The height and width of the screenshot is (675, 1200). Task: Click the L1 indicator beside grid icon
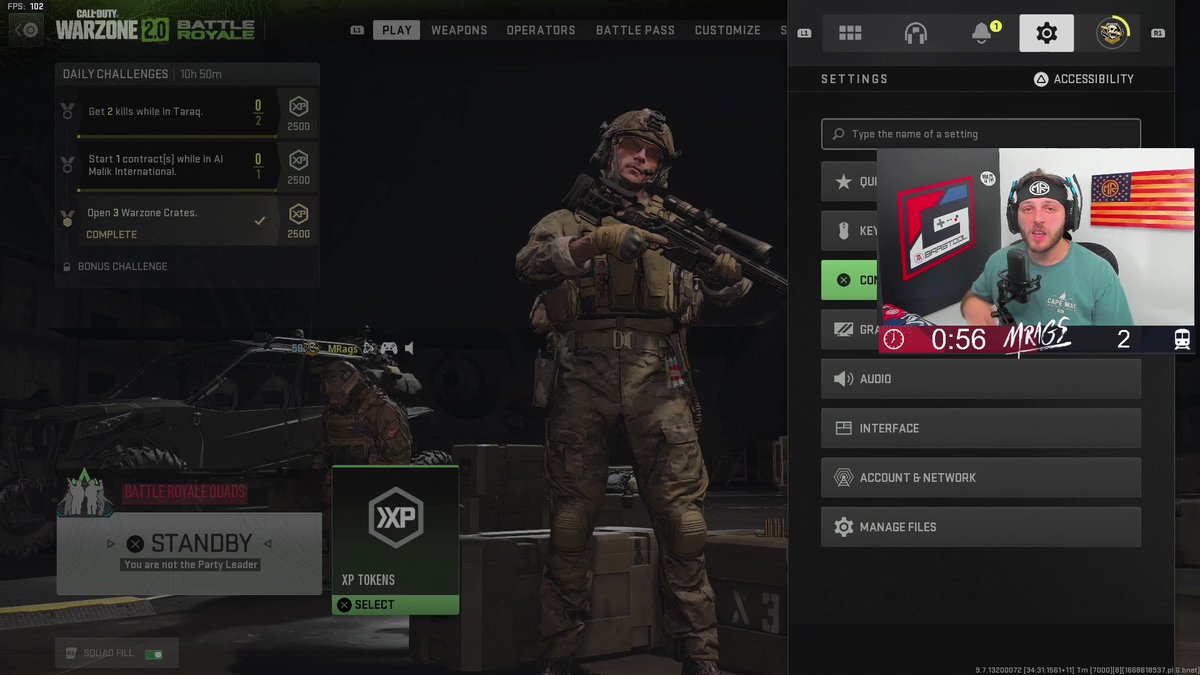click(x=805, y=33)
